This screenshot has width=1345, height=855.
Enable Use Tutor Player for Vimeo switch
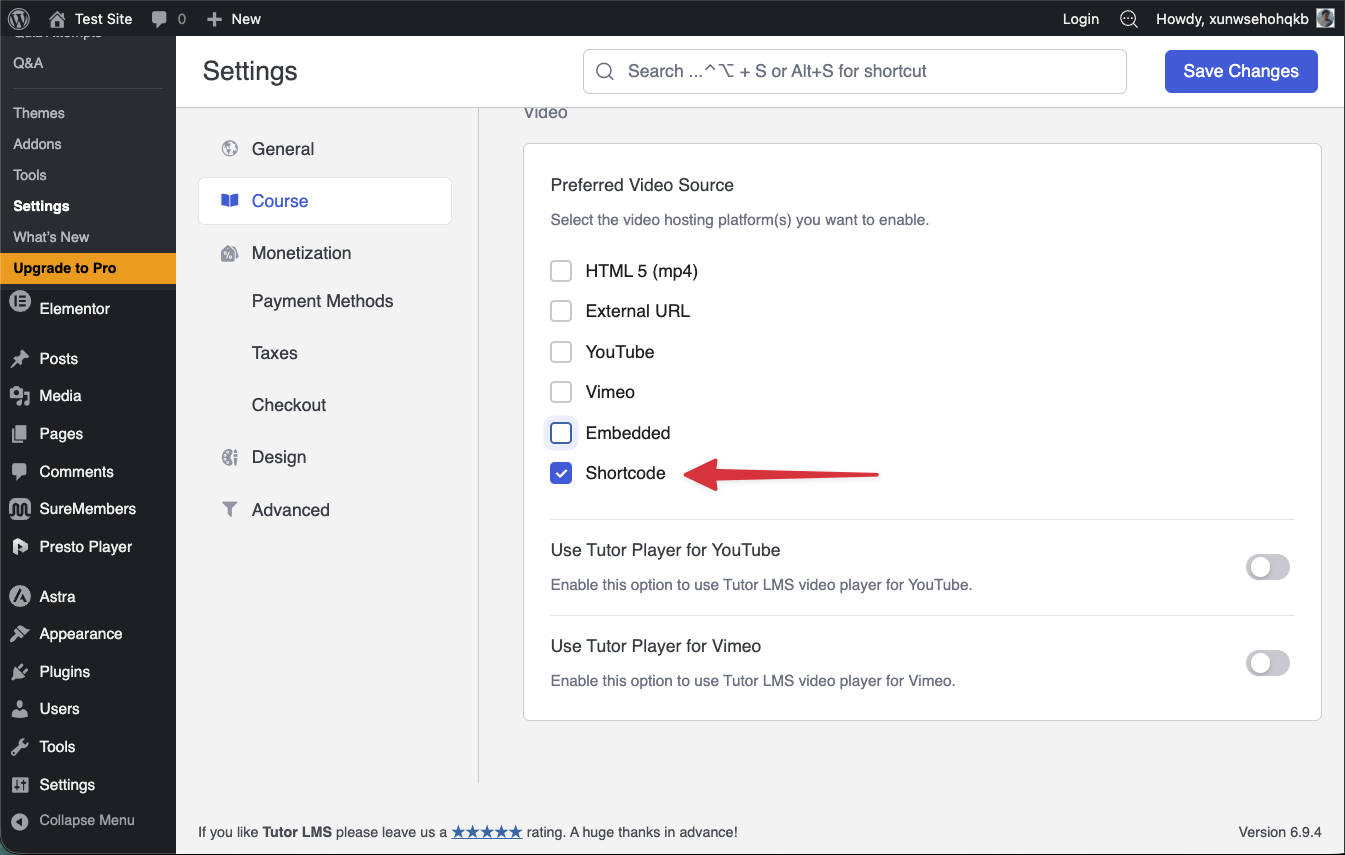[1267, 663]
